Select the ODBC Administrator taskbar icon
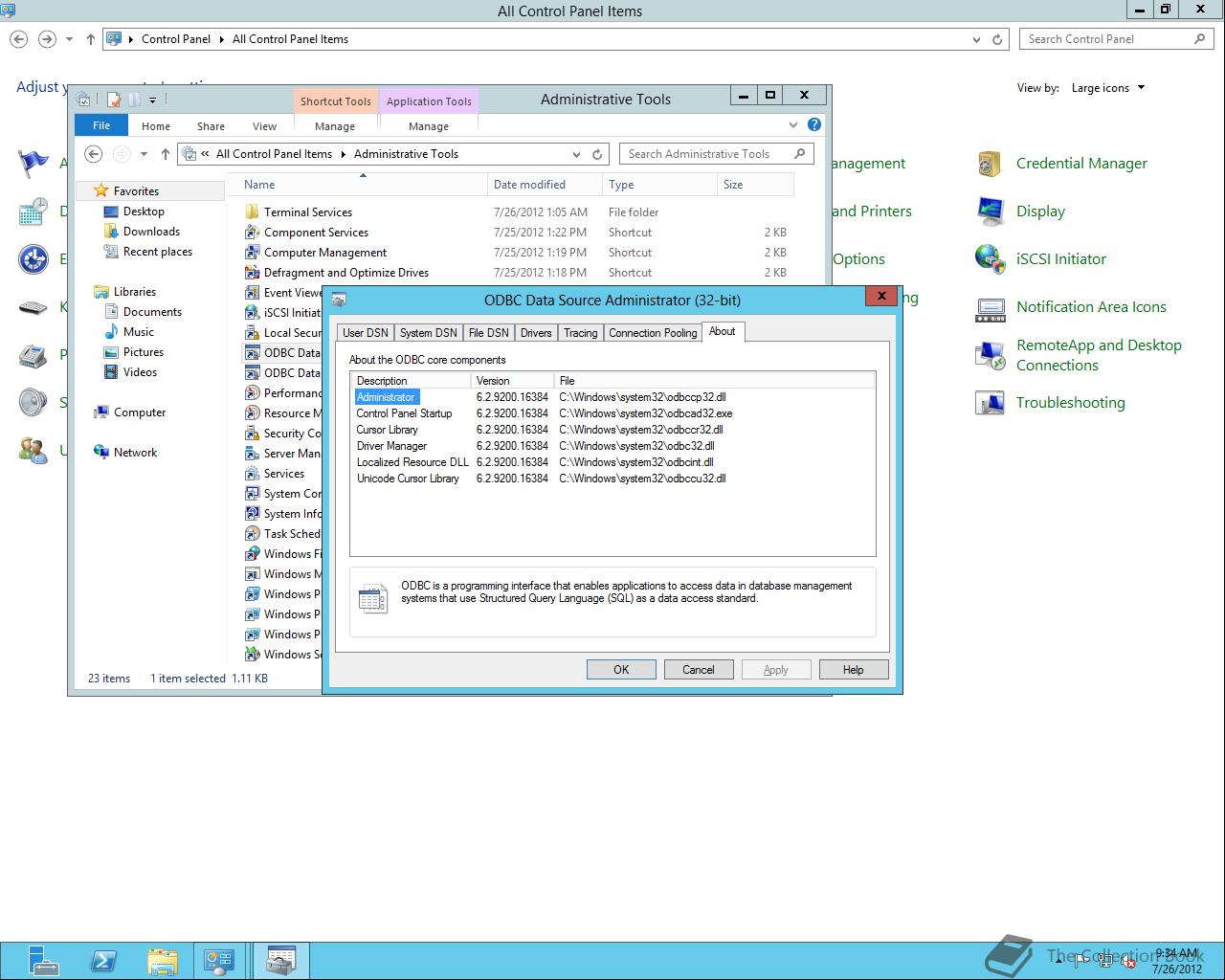 pyautogui.click(x=280, y=961)
